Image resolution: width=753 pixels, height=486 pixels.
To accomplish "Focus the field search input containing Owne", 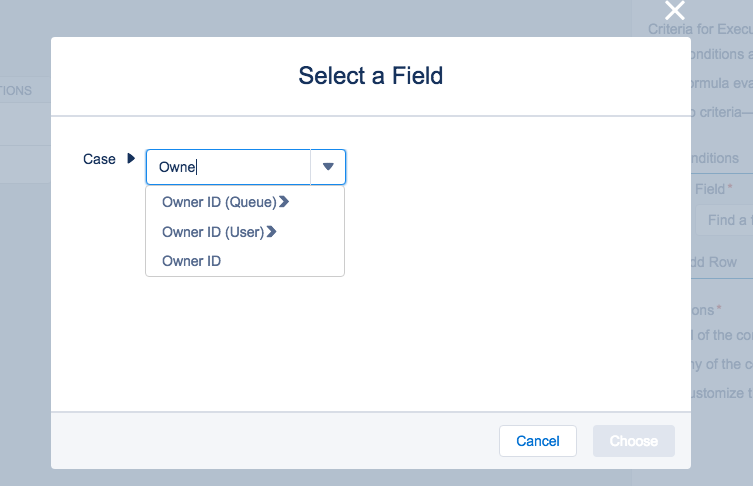I will tap(230, 167).
